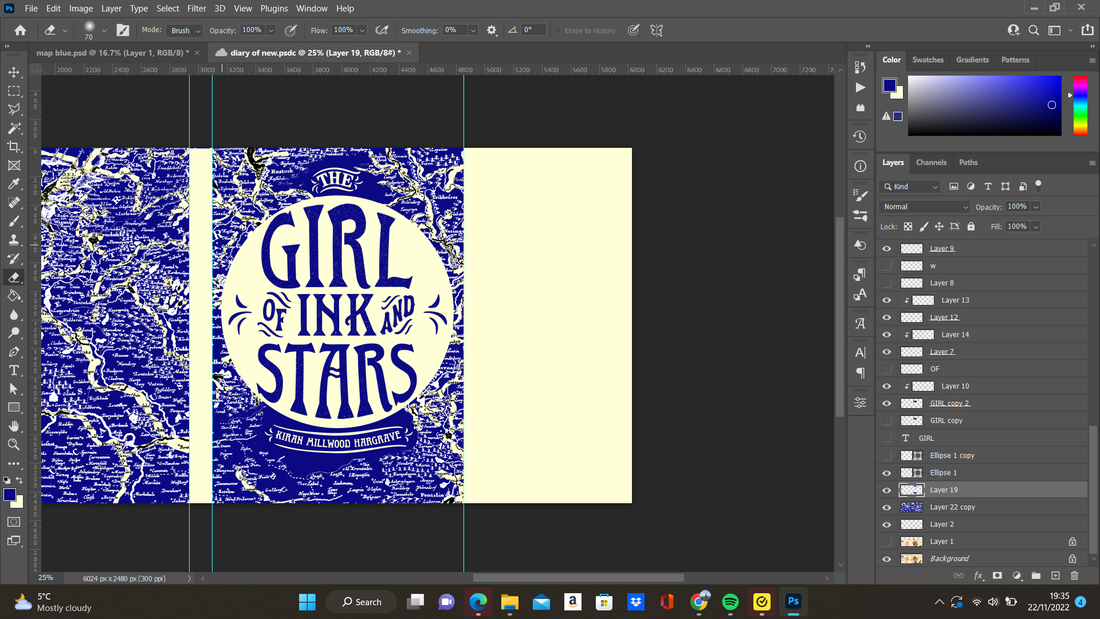
Task: Select the Clone Stamp tool
Action: pyautogui.click(x=14, y=240)
